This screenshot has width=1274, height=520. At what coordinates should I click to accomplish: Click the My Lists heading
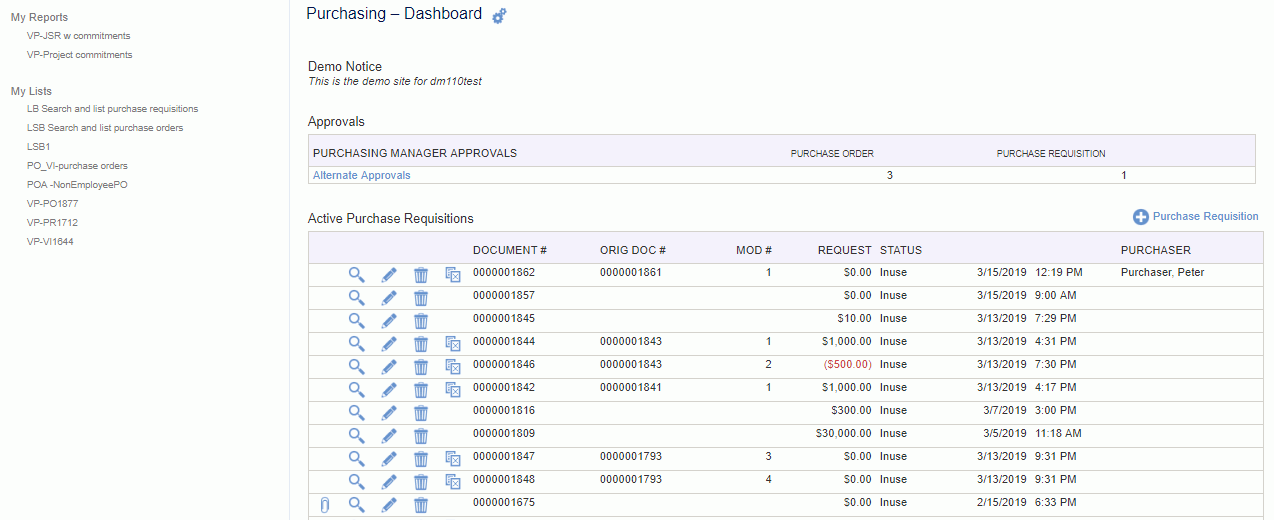point(31,91)
